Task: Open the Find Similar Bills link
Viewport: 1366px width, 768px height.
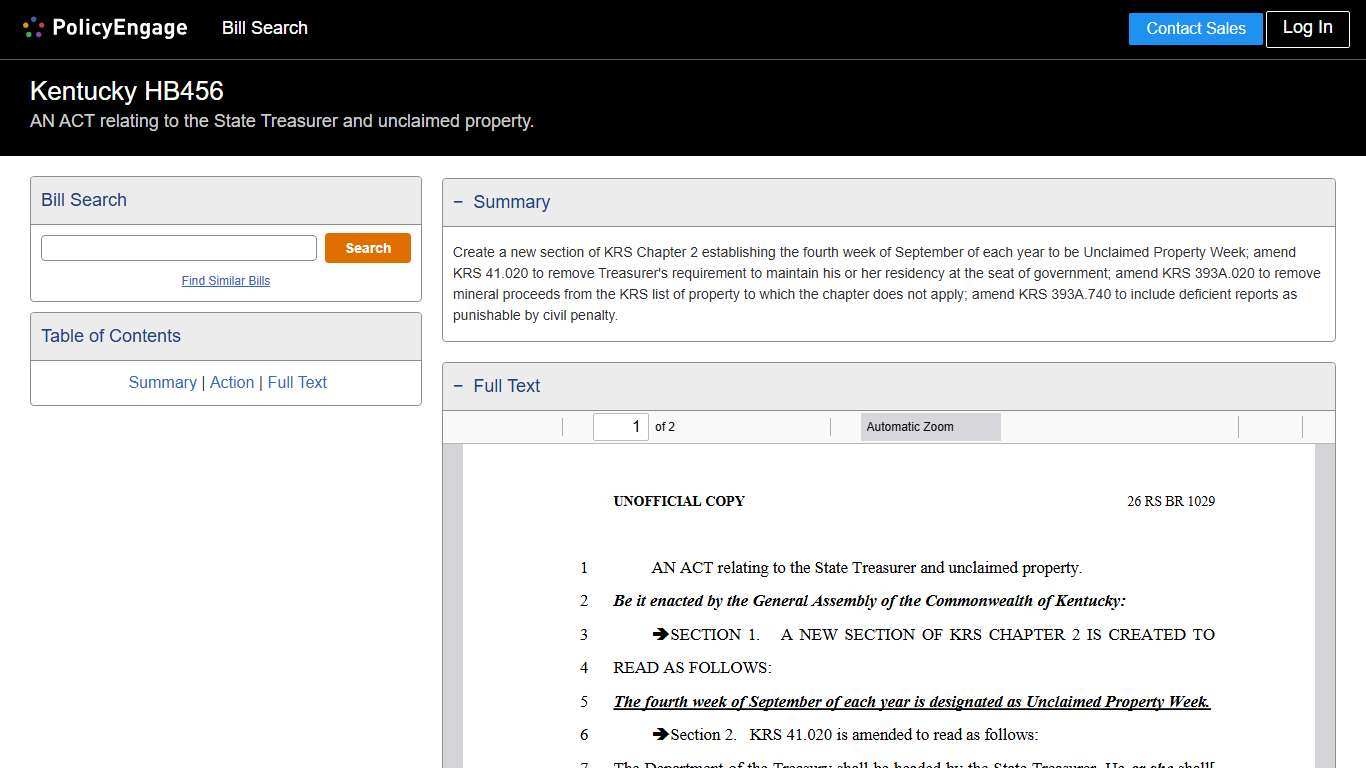Action: tap(225, 281)
